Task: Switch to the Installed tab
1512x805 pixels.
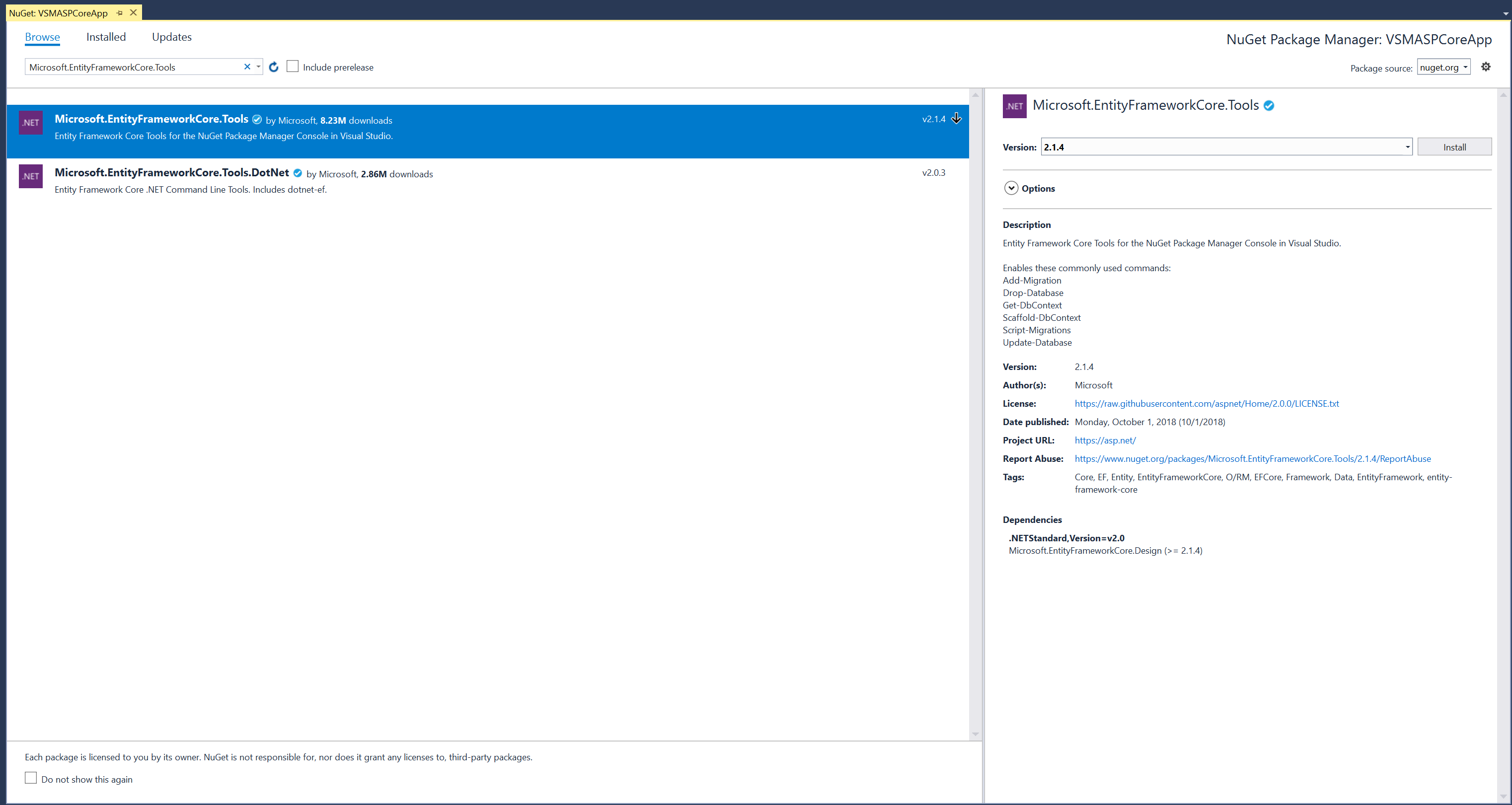Action: click(x=106, y=37)
